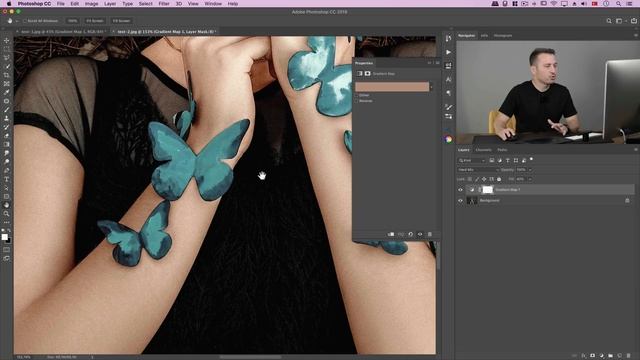Select the mask icon in Properties header
640x360 pixels.
click(x=367, y=73)
